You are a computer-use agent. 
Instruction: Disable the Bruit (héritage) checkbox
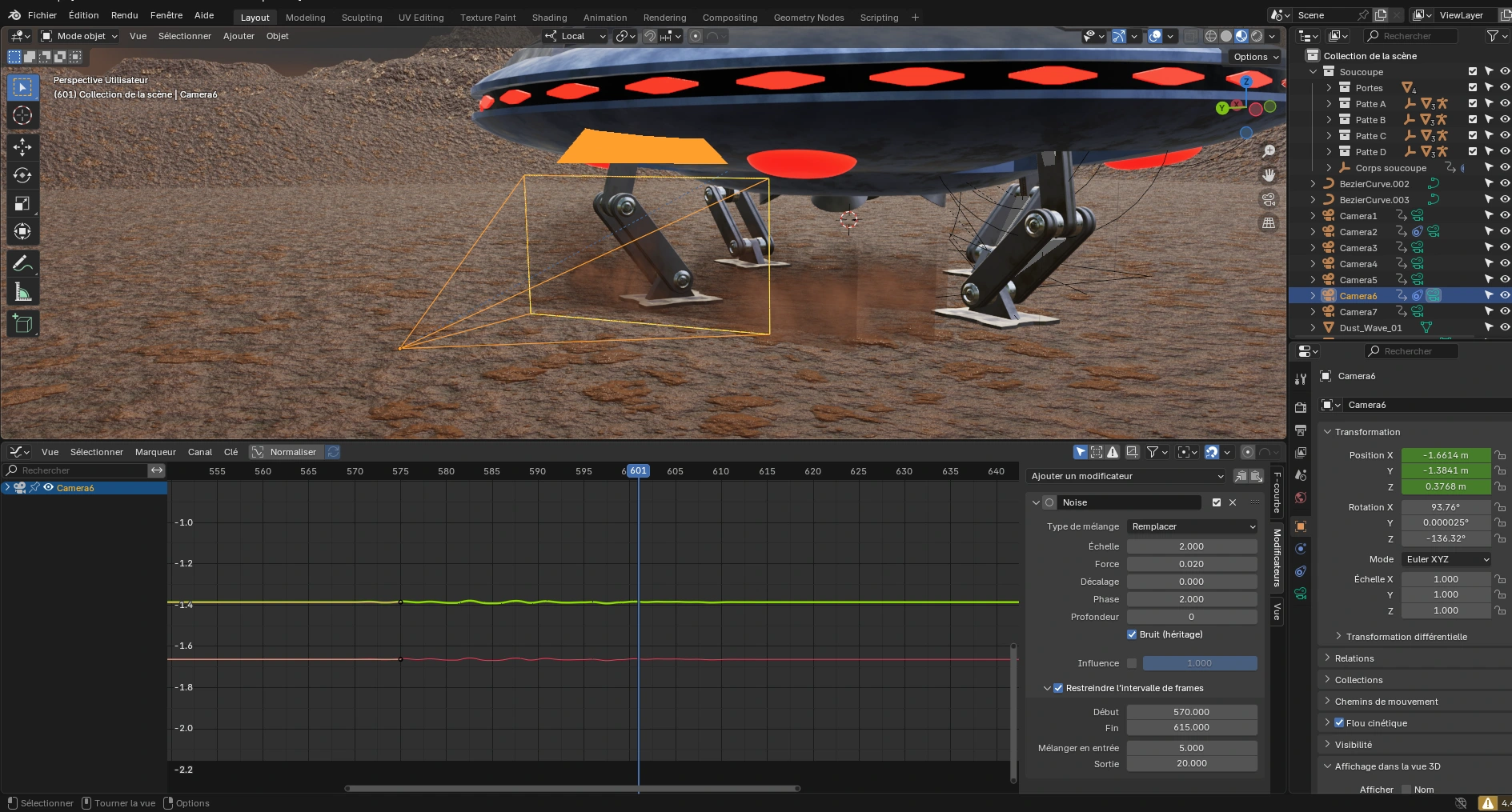(x=1132, y=634)
